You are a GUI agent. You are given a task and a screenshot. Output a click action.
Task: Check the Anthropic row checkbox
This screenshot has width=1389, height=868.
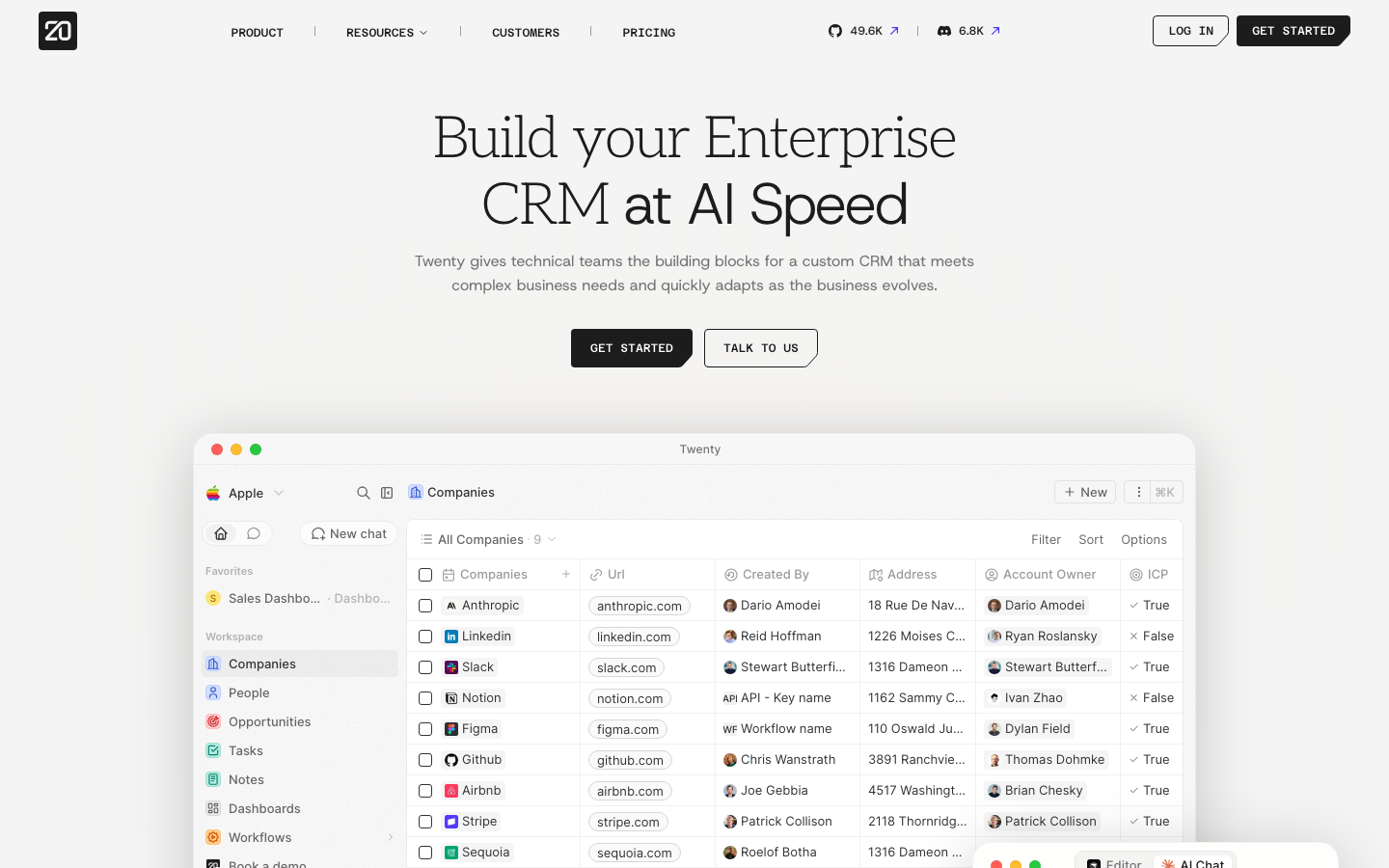(425, 606)
